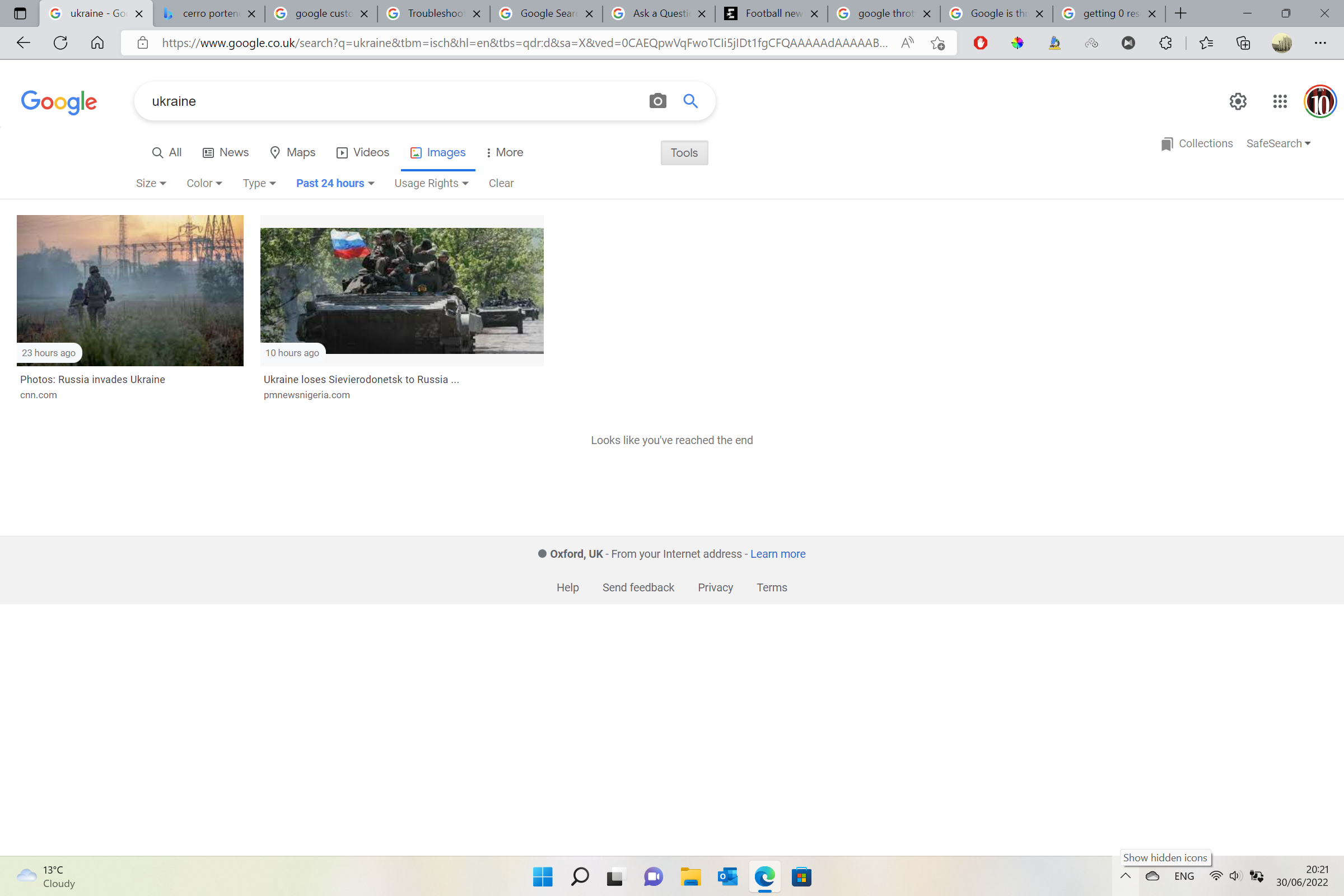Open Chat app from taskbar
Image resolution: width=1344 pixels, height=896 pixels.
point(654,876)
